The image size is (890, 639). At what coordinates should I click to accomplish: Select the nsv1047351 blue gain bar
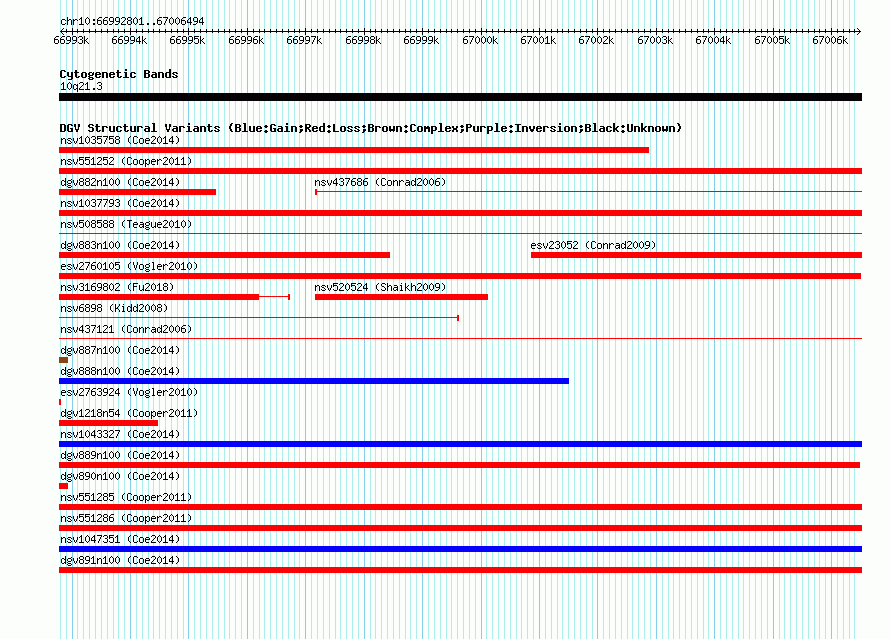click(x=460, y=549)
